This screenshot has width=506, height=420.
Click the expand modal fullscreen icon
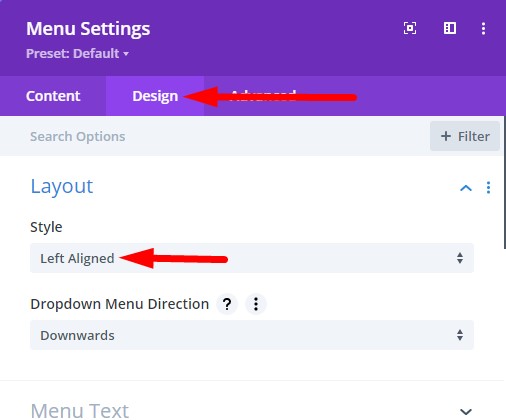[410, 28]
